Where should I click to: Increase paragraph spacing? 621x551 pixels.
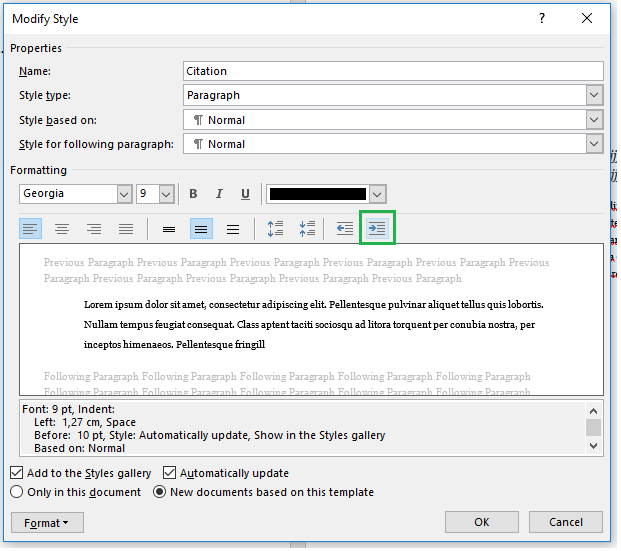click(275, 229)
